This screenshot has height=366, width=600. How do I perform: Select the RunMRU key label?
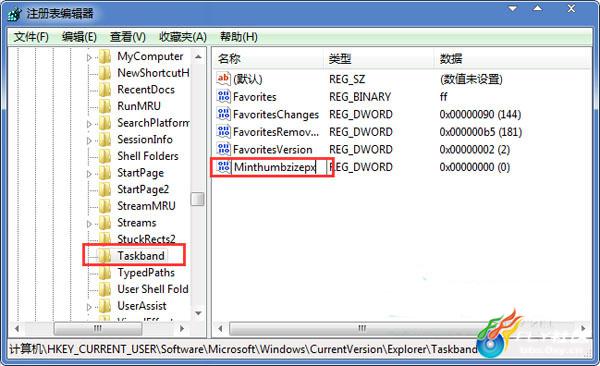tap(139, 106)
